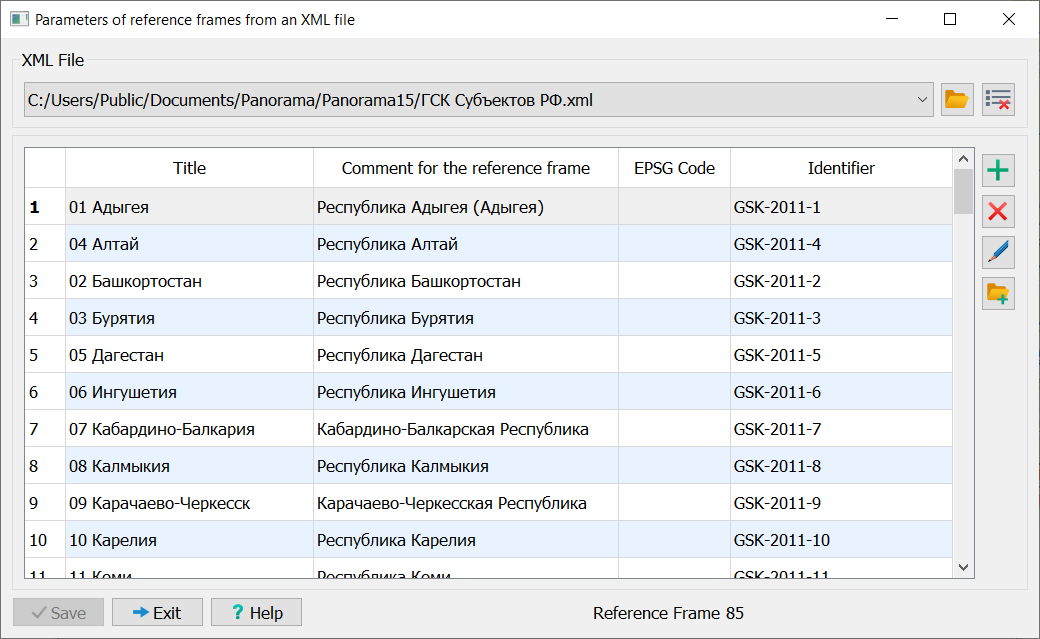1040x639 pixels.
Task: Delete reference frame using red X icon
Action: click(x=998, y=211)
